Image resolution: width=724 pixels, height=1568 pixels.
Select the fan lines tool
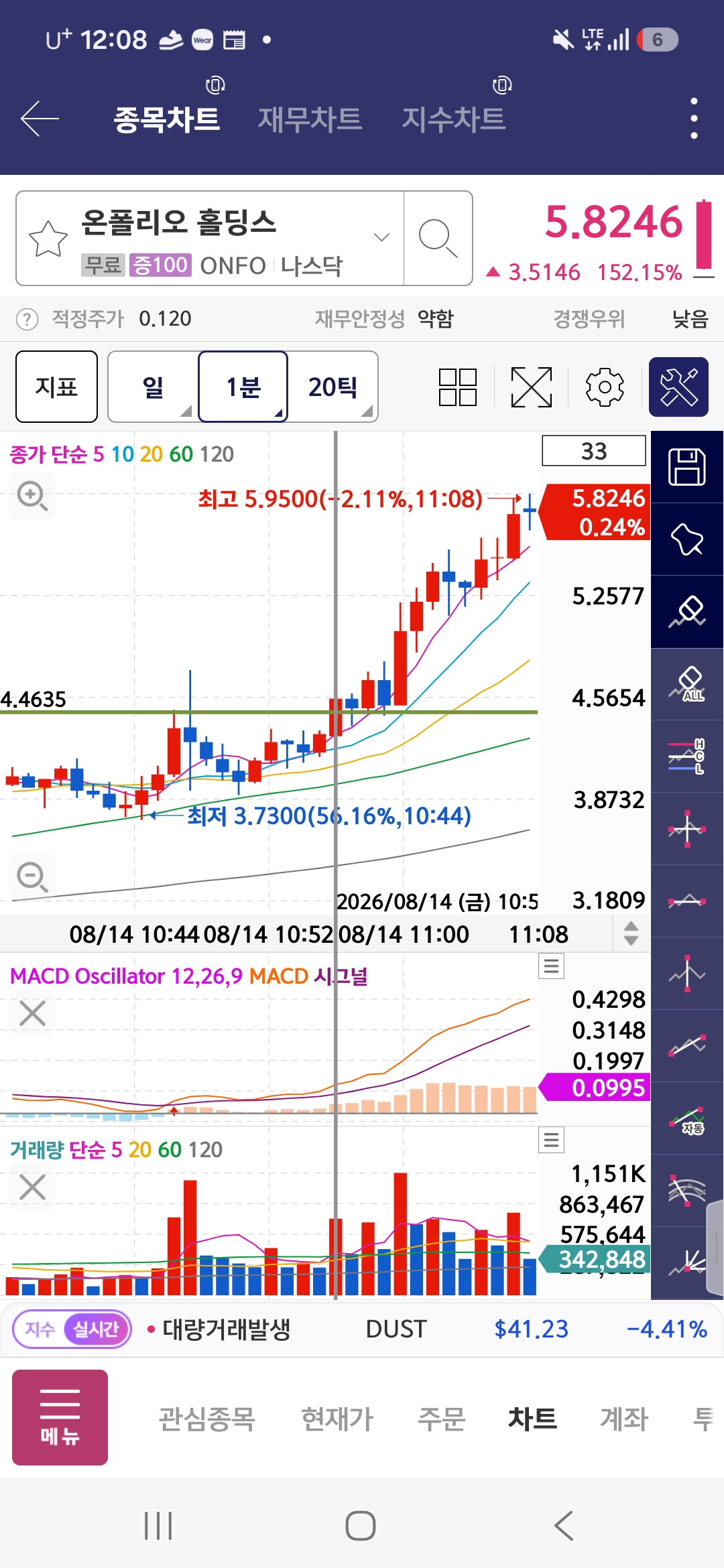(687, 1263)
